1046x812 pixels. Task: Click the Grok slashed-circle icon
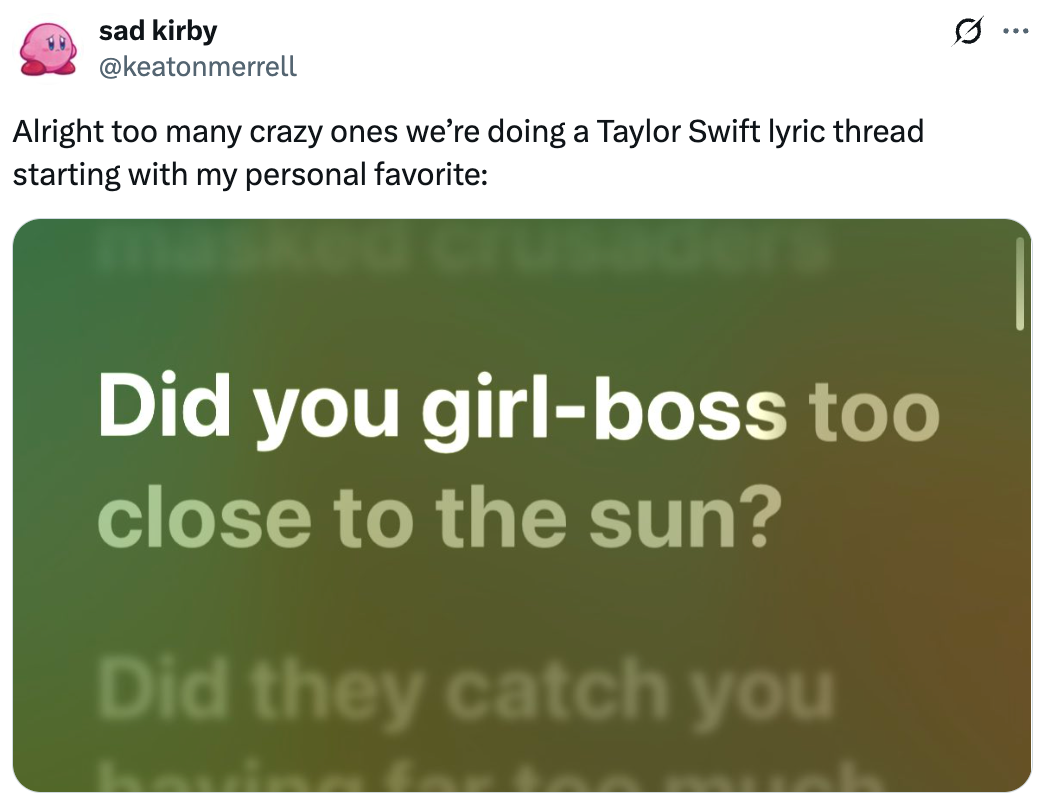point(966,34)
